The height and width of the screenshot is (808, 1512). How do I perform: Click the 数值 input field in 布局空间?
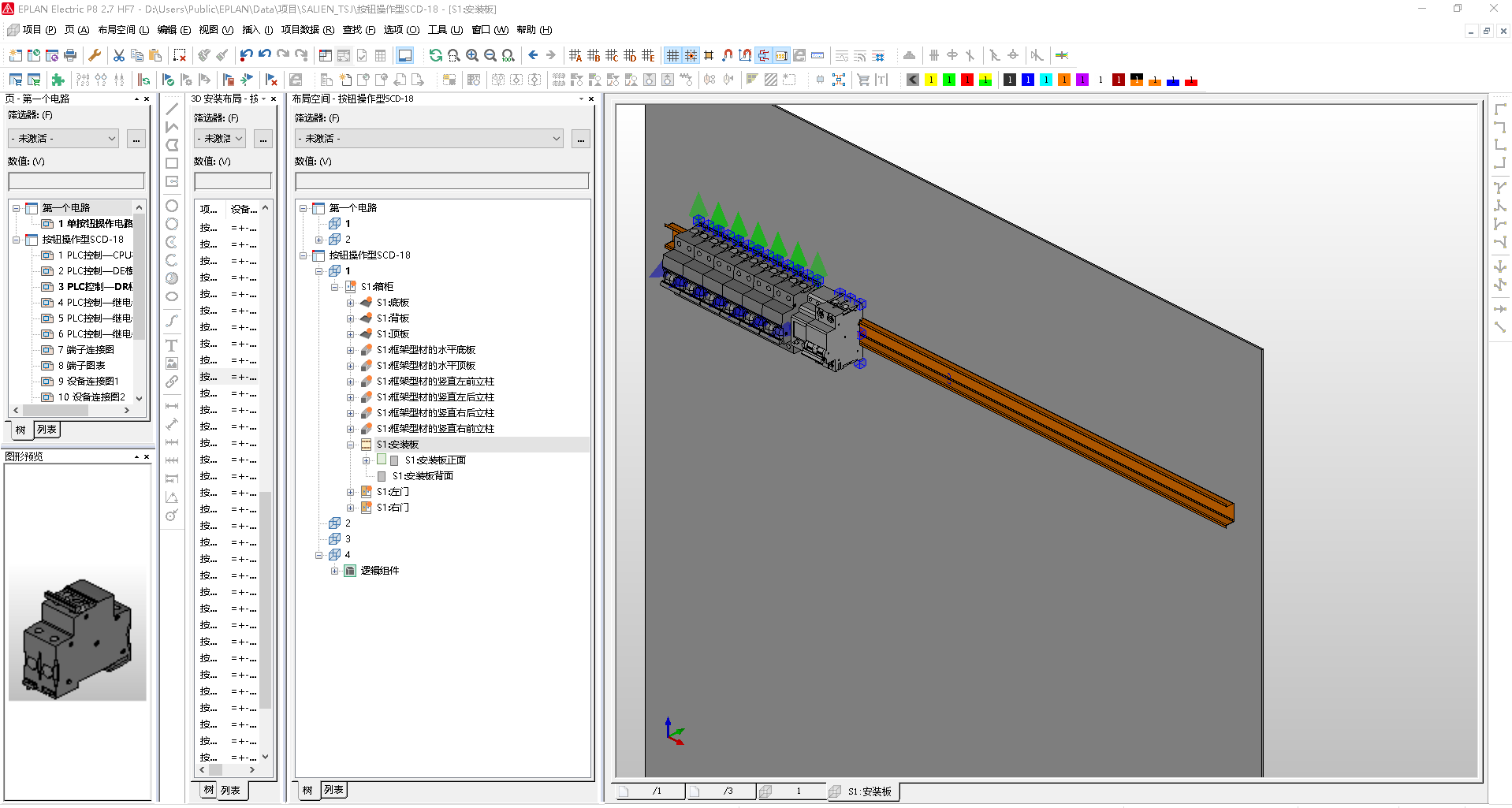click(x=441, y=181)
